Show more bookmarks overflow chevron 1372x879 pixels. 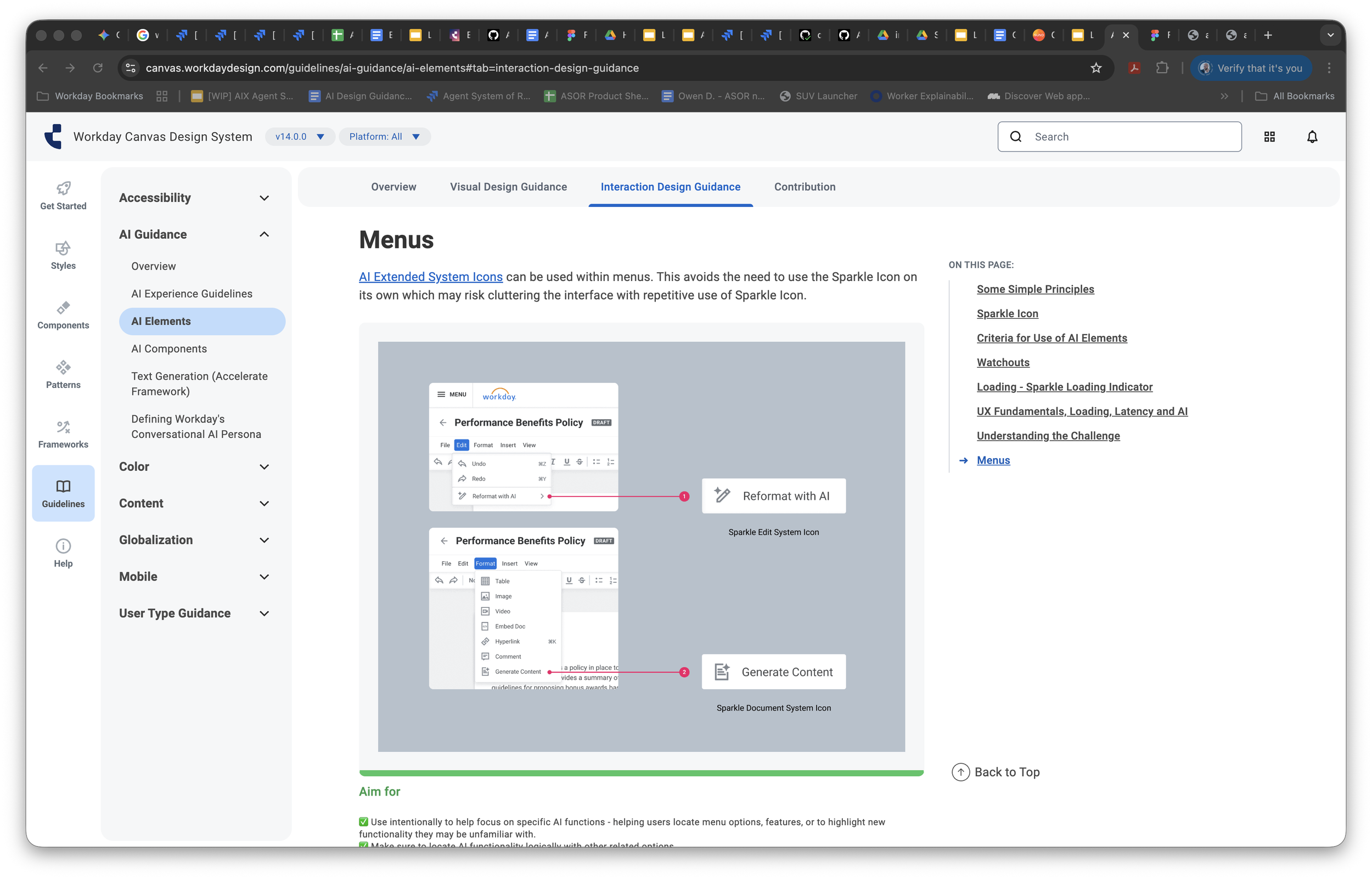(1224, 96)
